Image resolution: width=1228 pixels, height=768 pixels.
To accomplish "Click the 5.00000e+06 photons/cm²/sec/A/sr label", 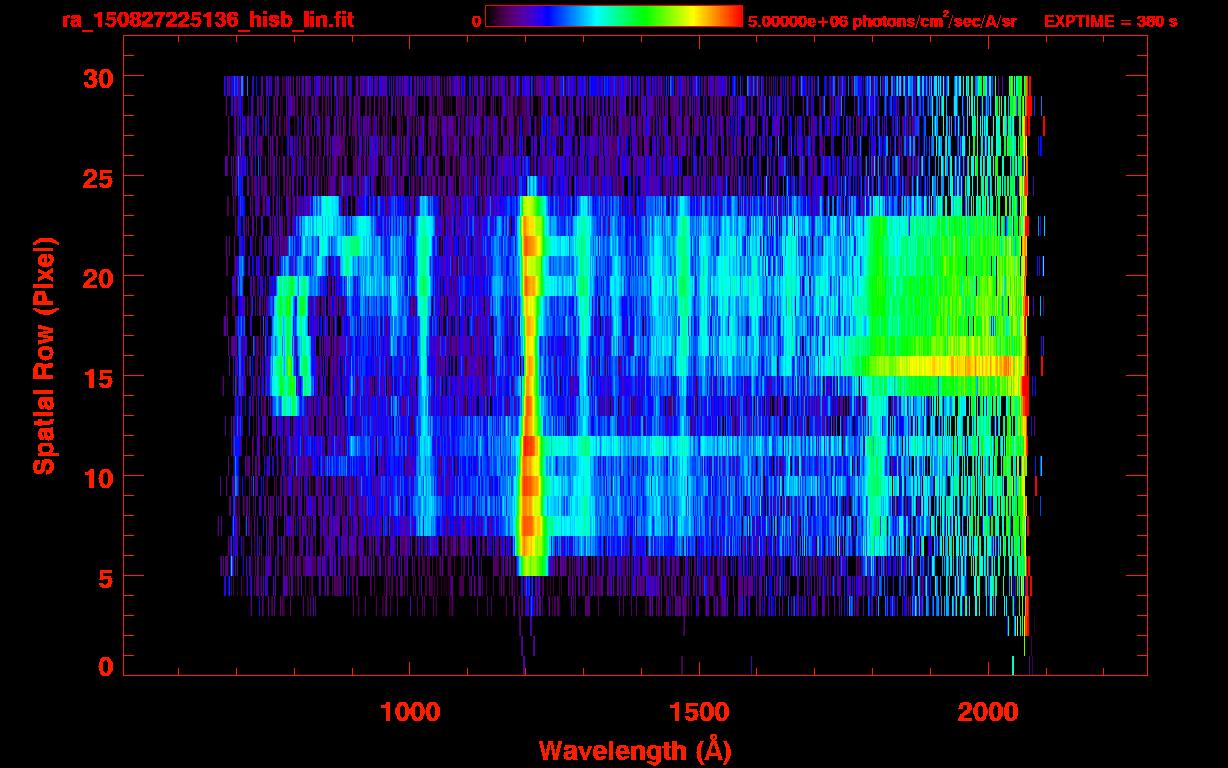I will point(882,20).
